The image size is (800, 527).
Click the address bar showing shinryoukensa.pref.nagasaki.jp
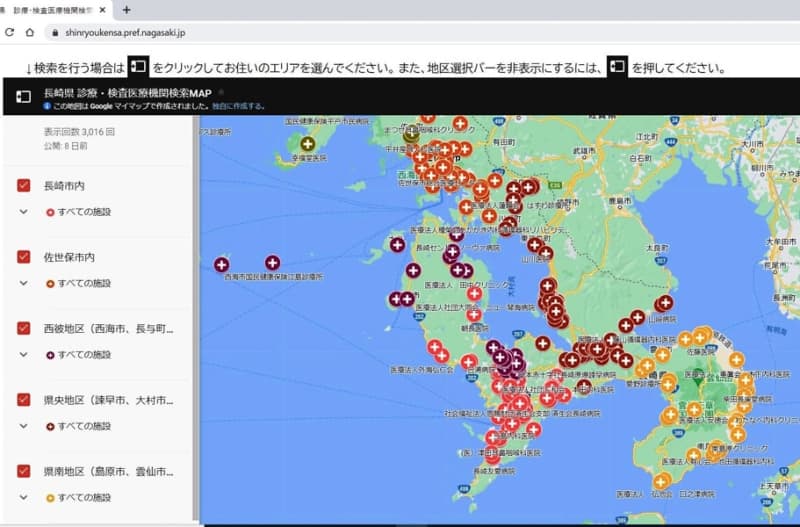point(300,33)
